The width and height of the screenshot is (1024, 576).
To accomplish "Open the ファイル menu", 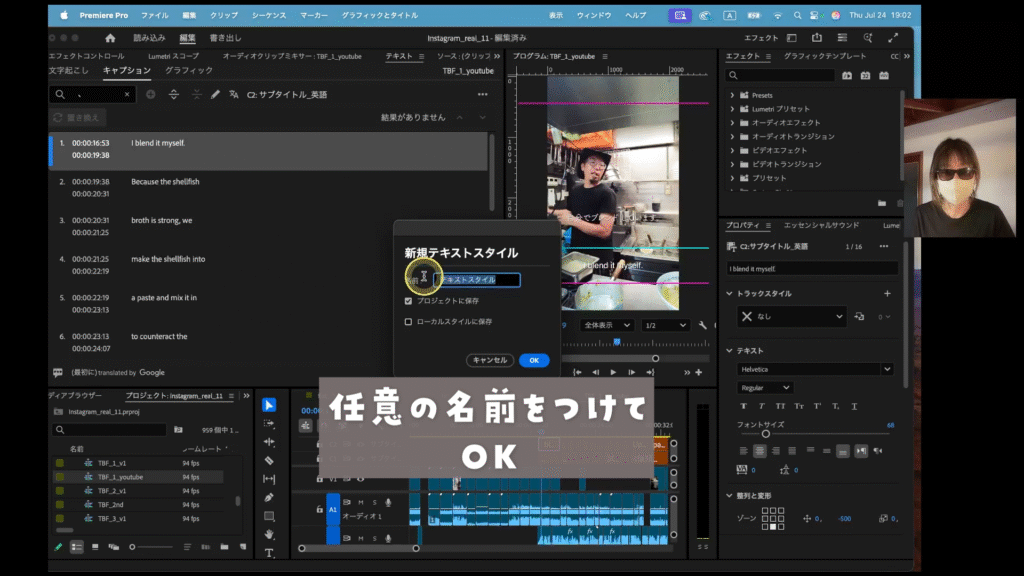I will tap(155, 15).
